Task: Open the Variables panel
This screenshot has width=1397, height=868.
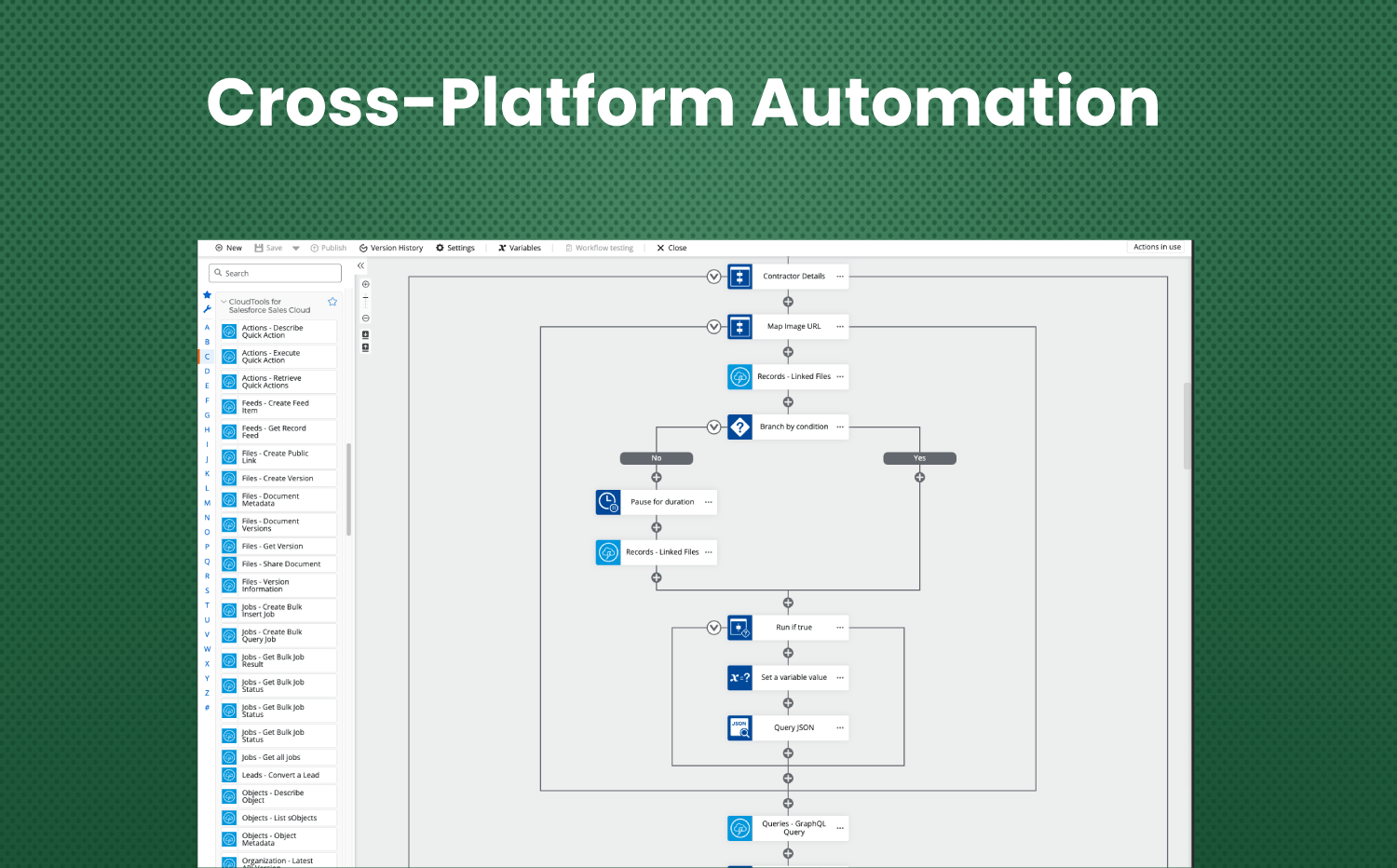Action: [x=519, y=248]
